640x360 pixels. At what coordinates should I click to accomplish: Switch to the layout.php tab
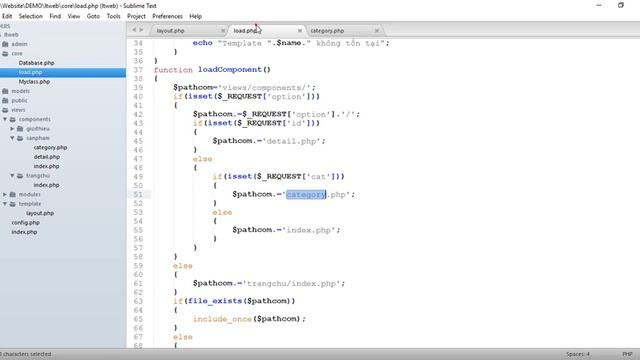click(171, 31)
